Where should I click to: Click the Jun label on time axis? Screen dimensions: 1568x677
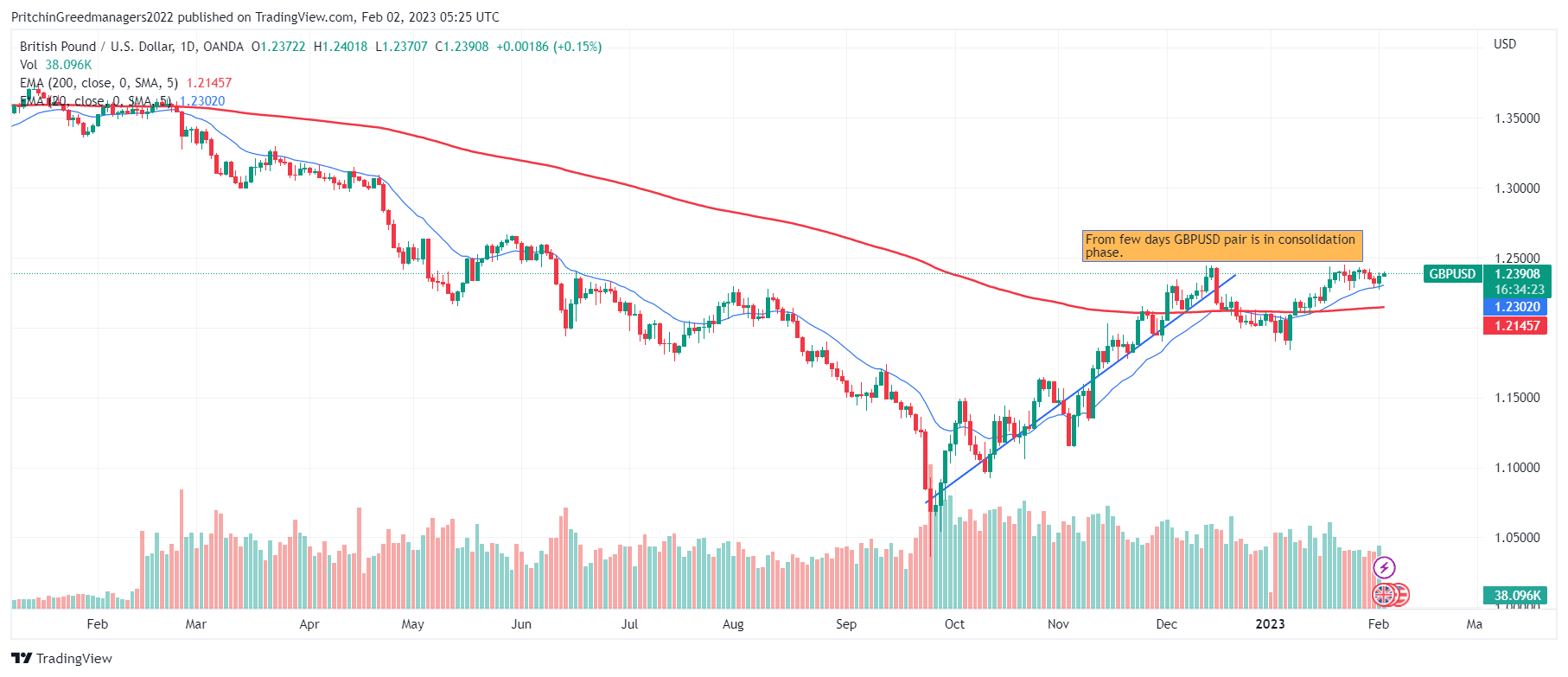tap(521, 624)
